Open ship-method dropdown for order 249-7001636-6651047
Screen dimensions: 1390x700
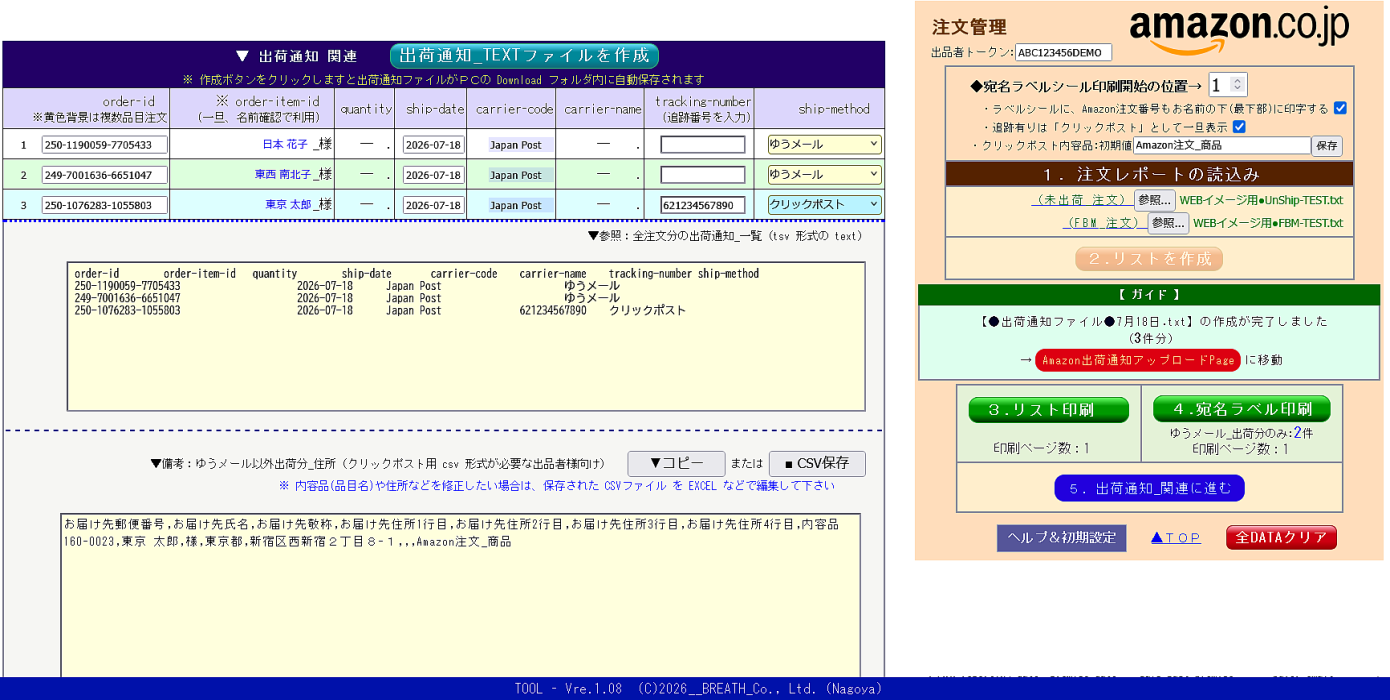(x=825, y=174)
